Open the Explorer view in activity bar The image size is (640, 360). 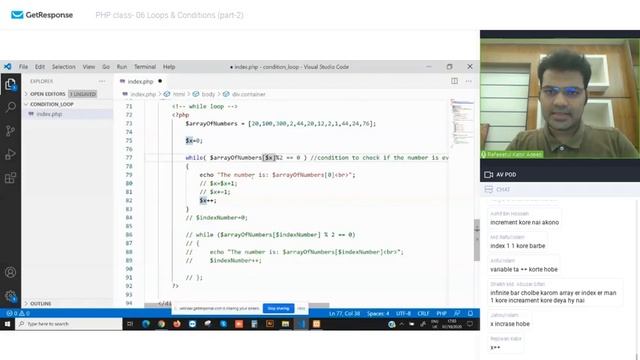click(11, 85)
